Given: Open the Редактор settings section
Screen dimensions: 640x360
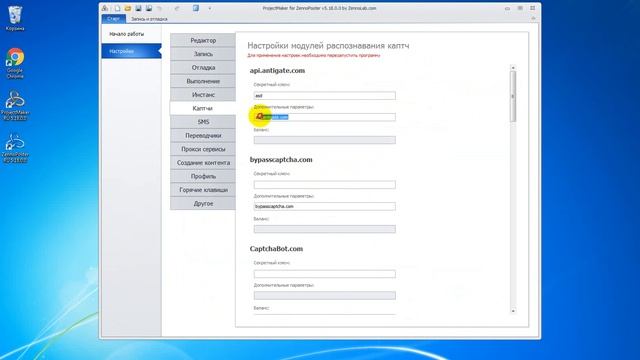Looking at the screenshot, I should 203,40.
